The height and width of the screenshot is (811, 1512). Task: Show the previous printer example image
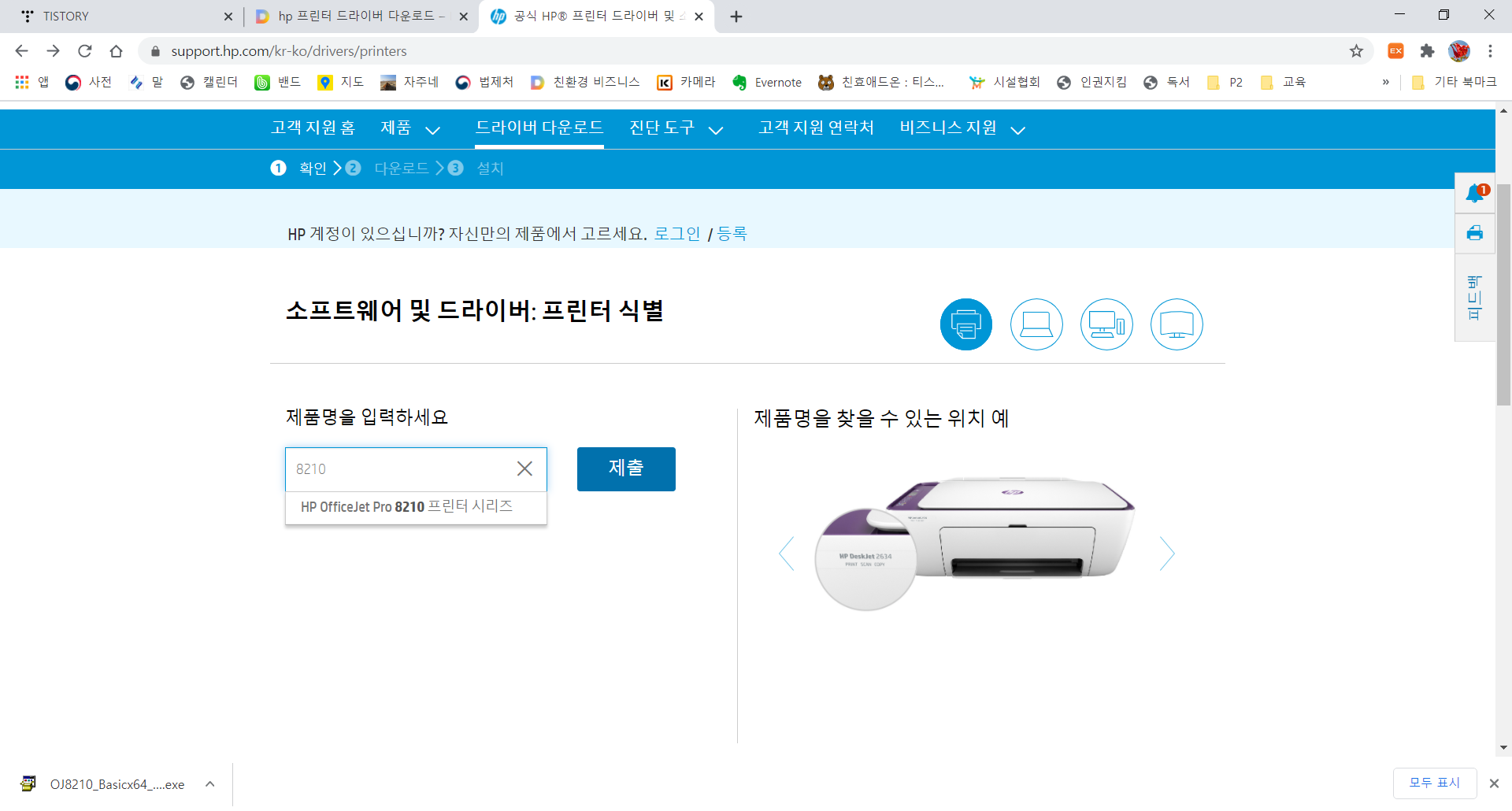[786, 554]
